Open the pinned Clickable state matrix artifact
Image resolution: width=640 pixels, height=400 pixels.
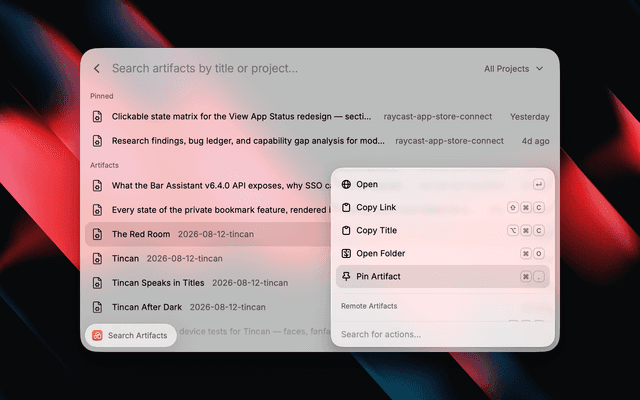click(320, 116)
